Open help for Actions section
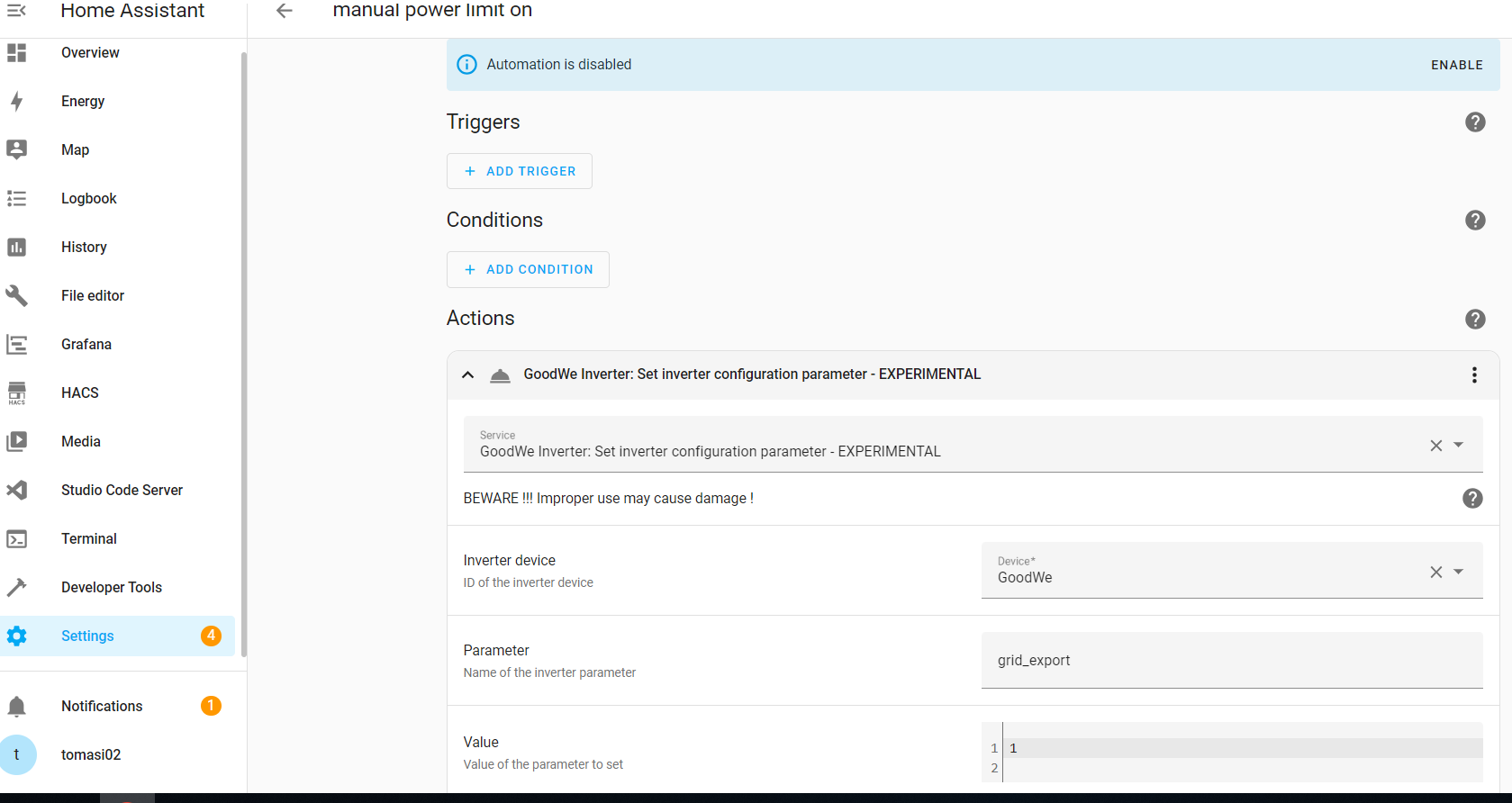 tap(1475, 319)
